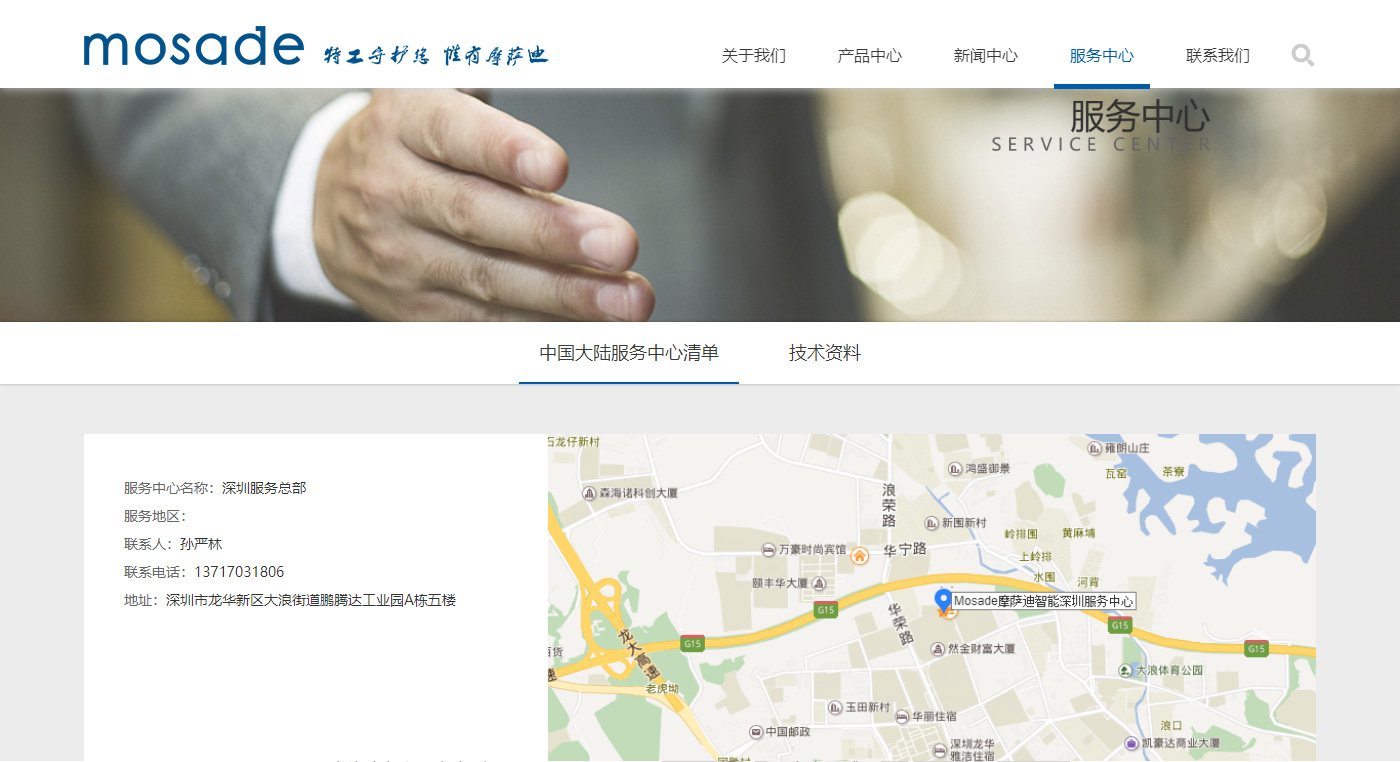
Task: Click the 然金财富大厦 building icon
Action: pyautogui.click(x=937, y=649)
